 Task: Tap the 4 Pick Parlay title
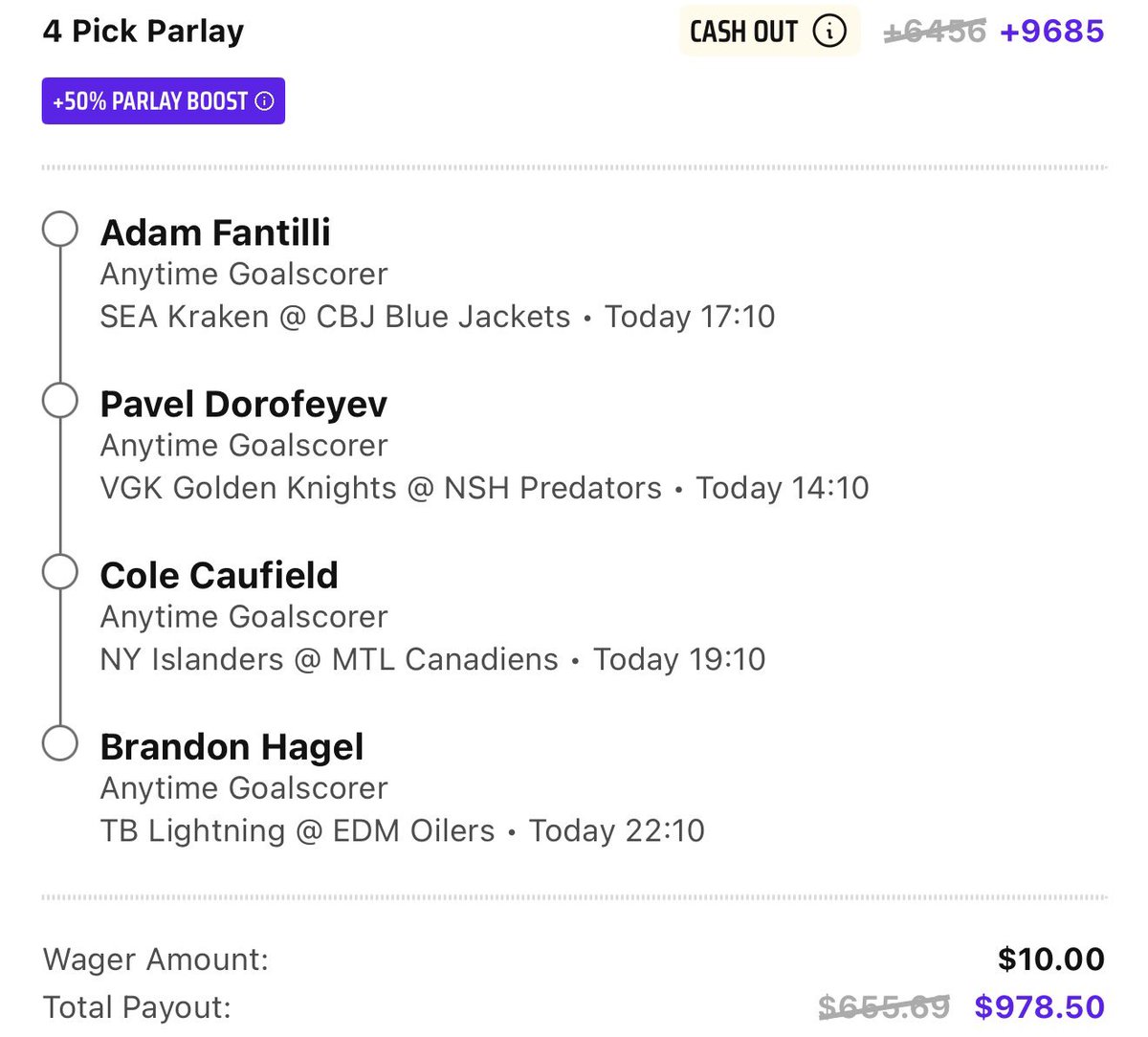pos(143,32)
